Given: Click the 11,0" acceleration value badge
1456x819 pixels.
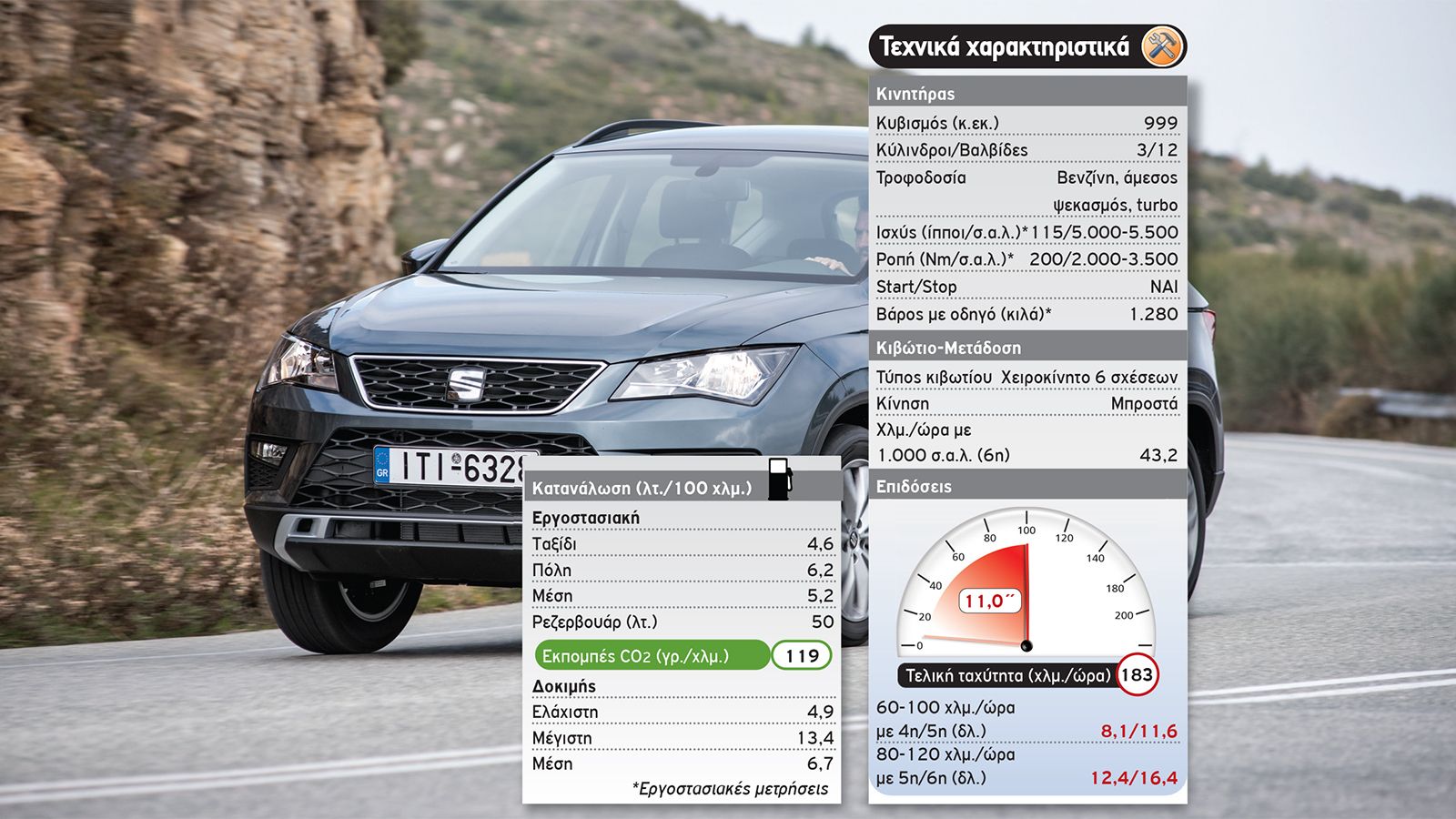Looking at the screenshot, I should coord(990,601).
